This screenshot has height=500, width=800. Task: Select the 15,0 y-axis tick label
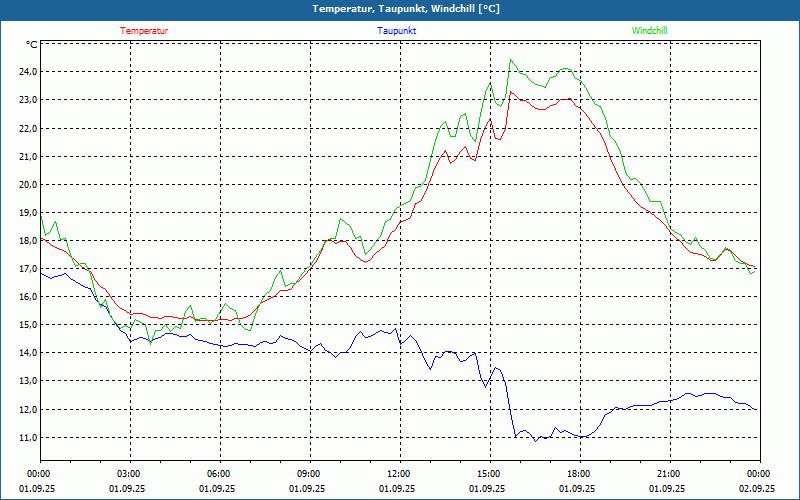(x=25, y=325)
